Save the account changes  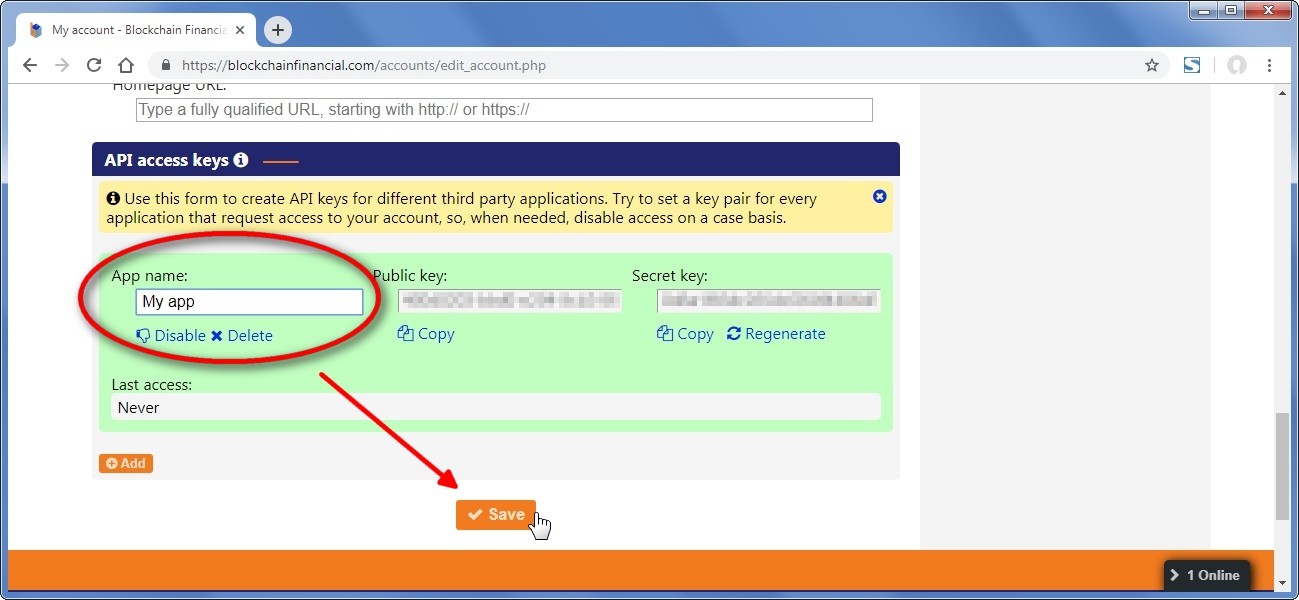pyautogui.click(x=496, y=514)
